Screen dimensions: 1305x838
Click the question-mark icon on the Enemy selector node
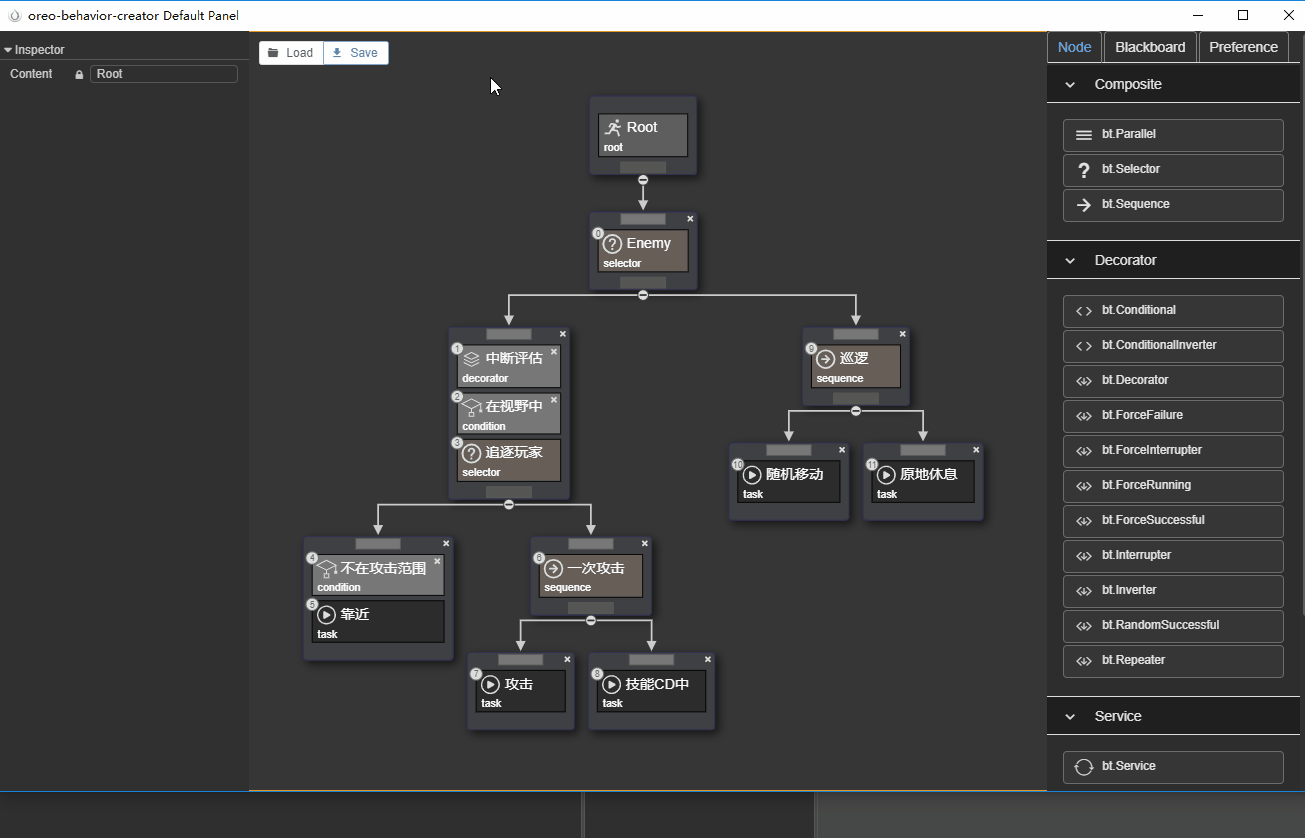tap(613, 243)
